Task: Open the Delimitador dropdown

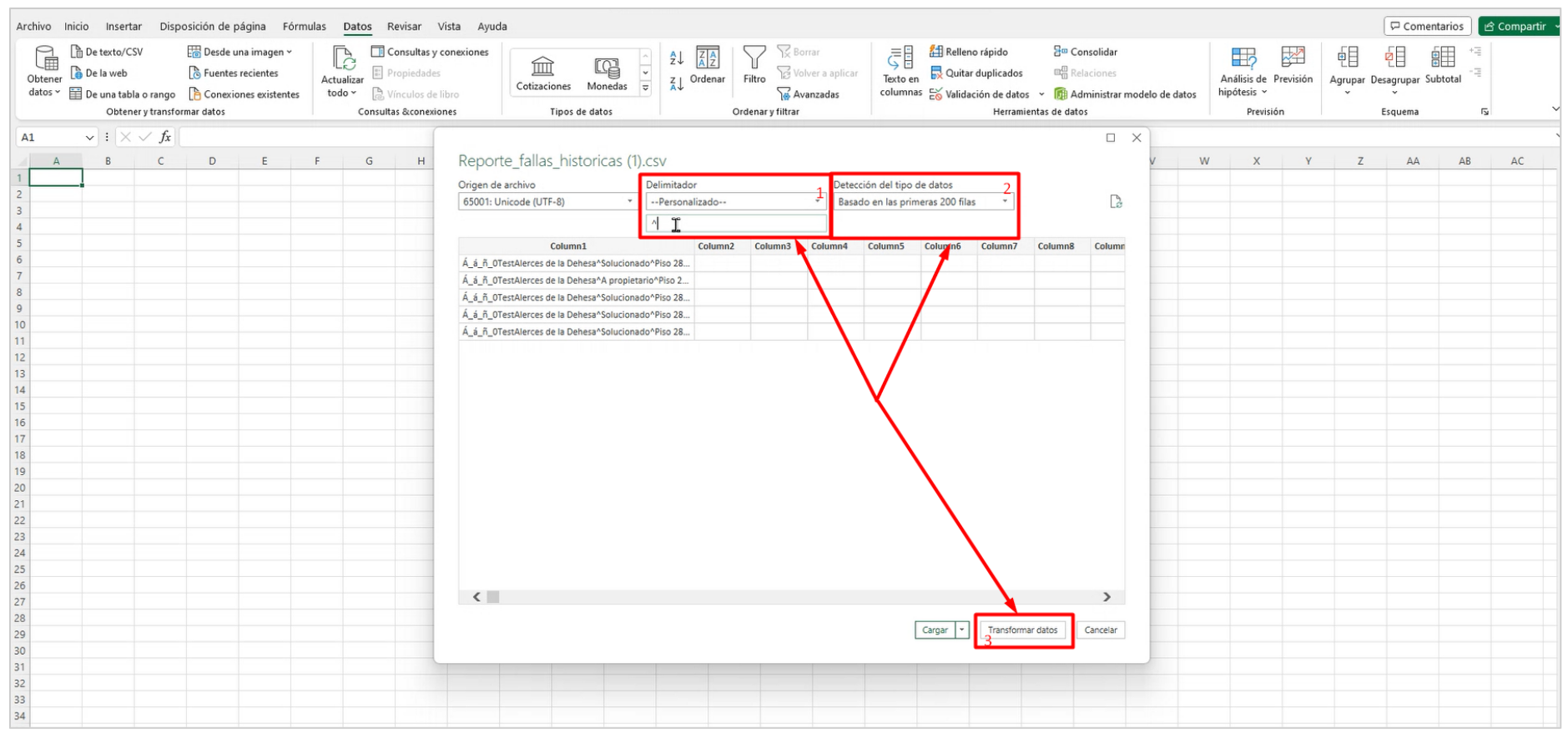Action: 734,202
